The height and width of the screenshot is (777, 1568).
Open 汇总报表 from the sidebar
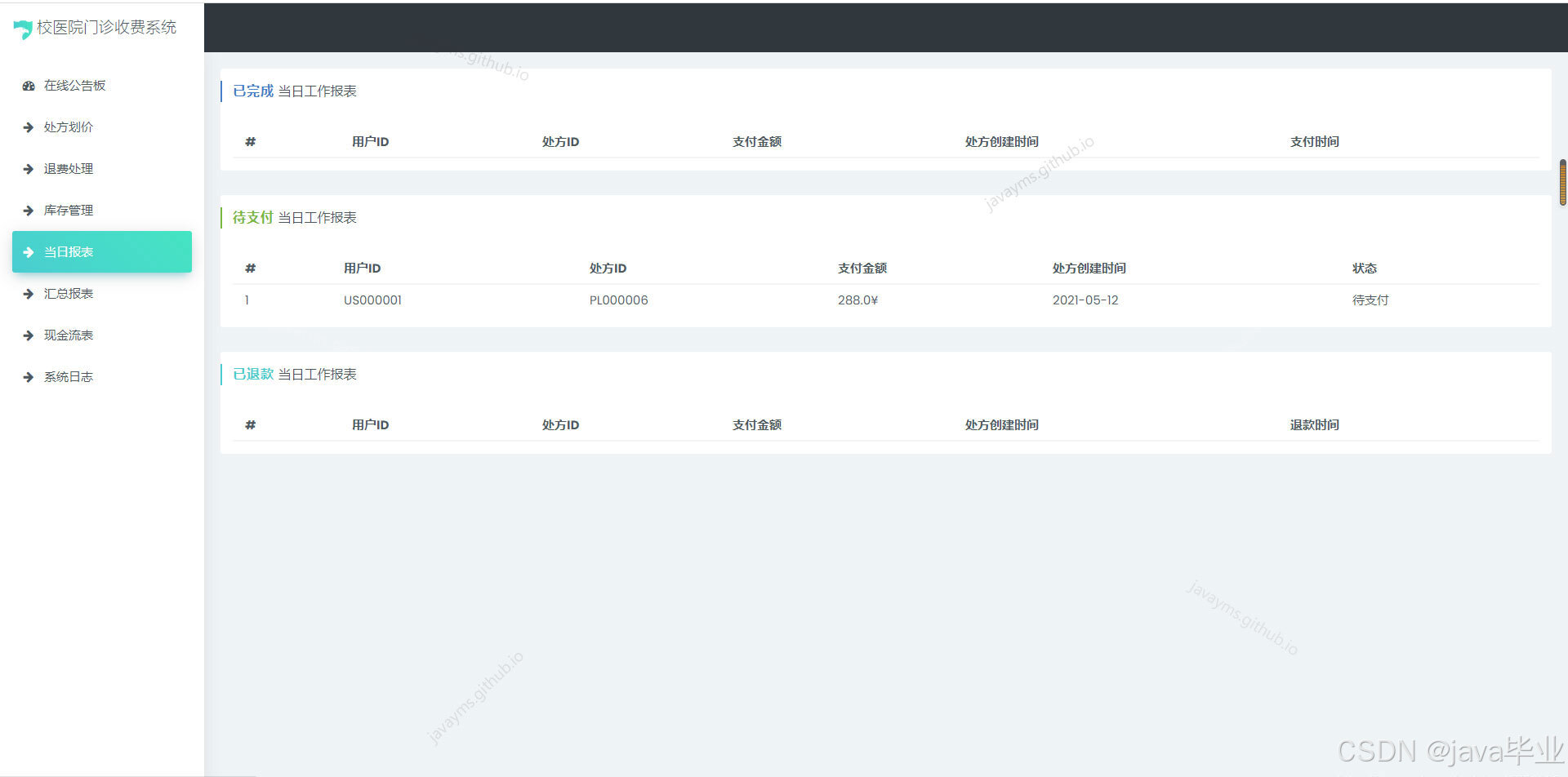click(x=69, y=293)
